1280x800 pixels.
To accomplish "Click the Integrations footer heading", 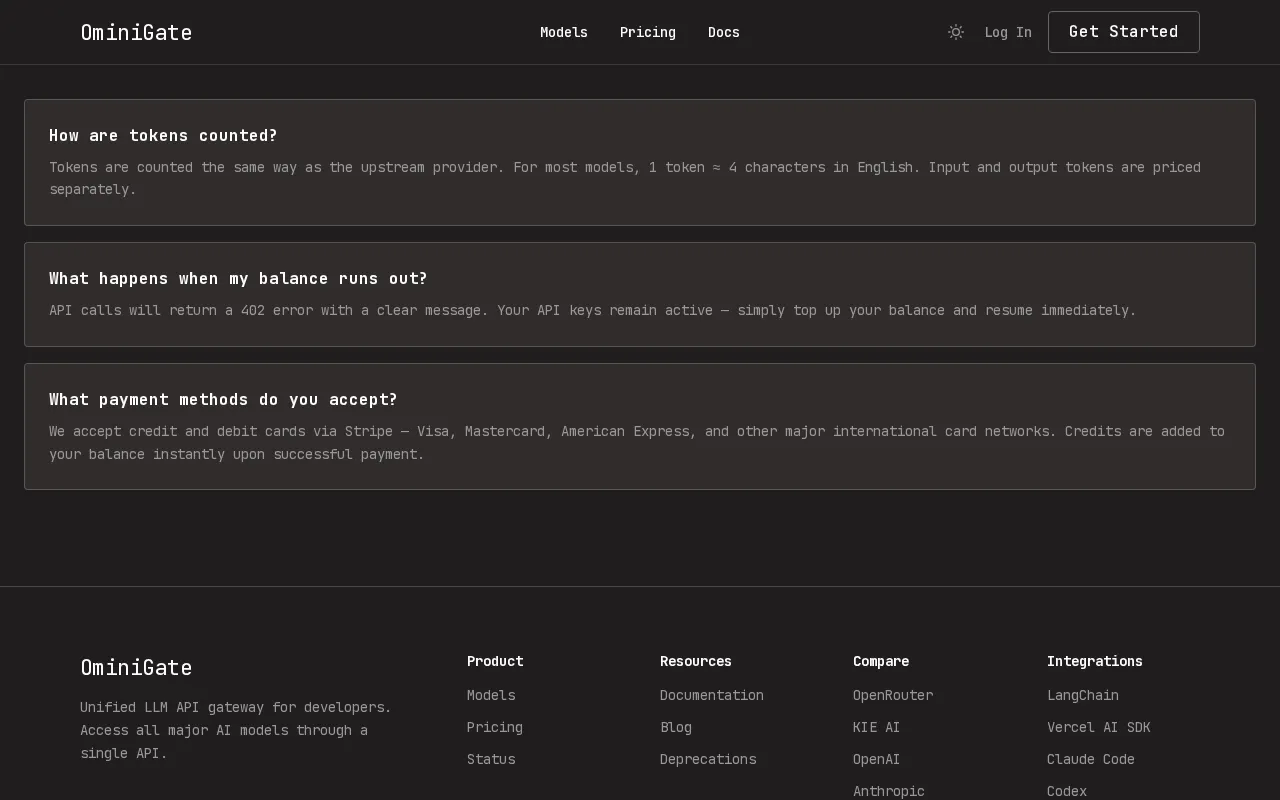I will (x=1095, y=661).
